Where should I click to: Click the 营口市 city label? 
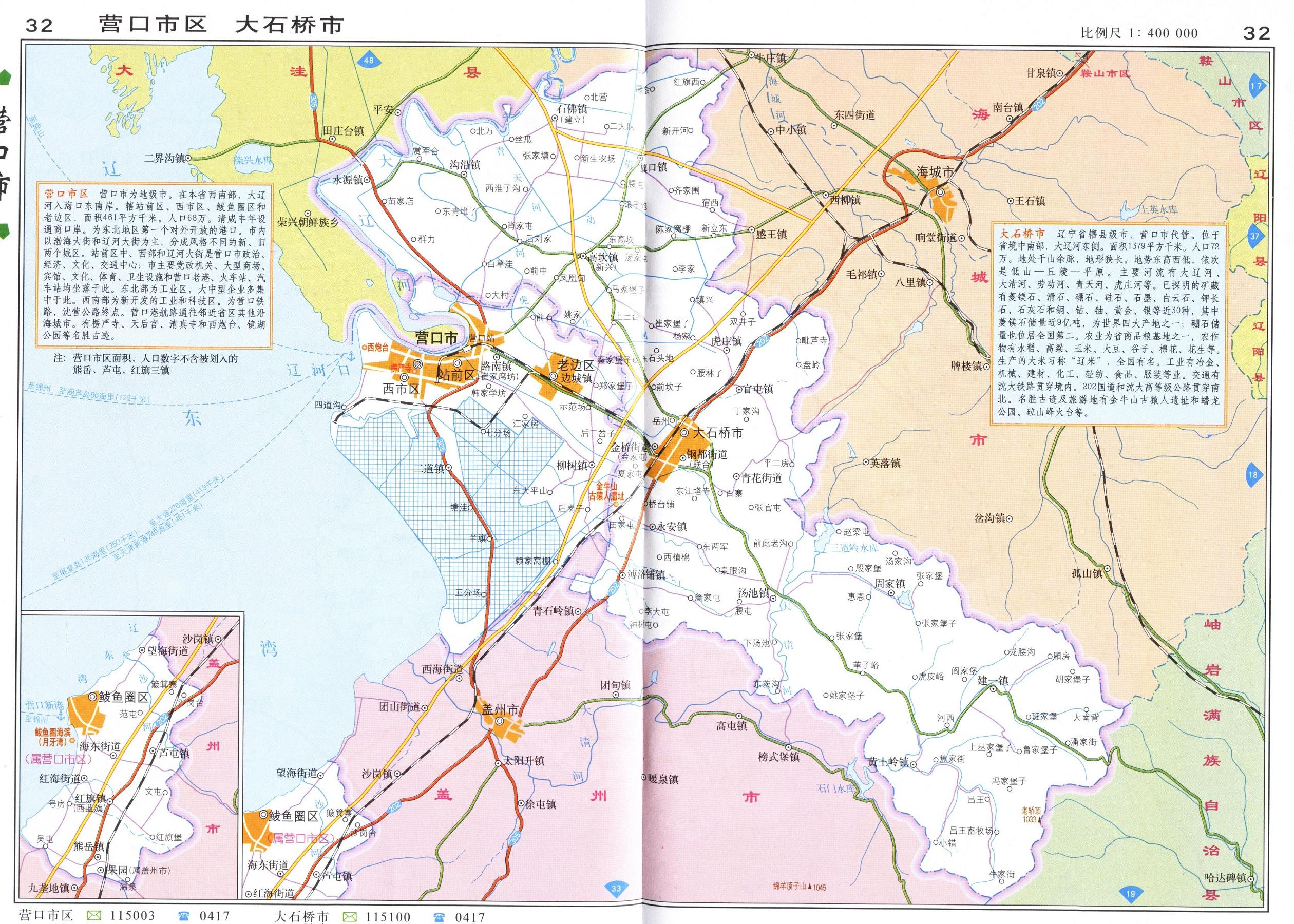pyautogui.click(x=436, y=338)
